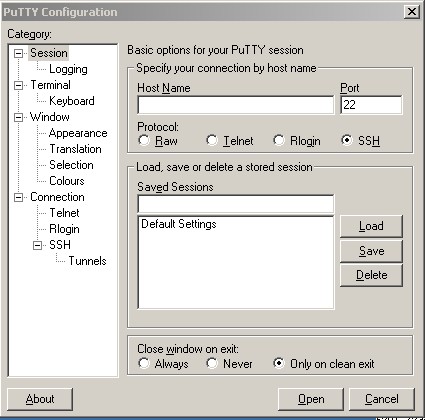Collapse the Connection category node
Screen dimensions: 425x420
19,197
